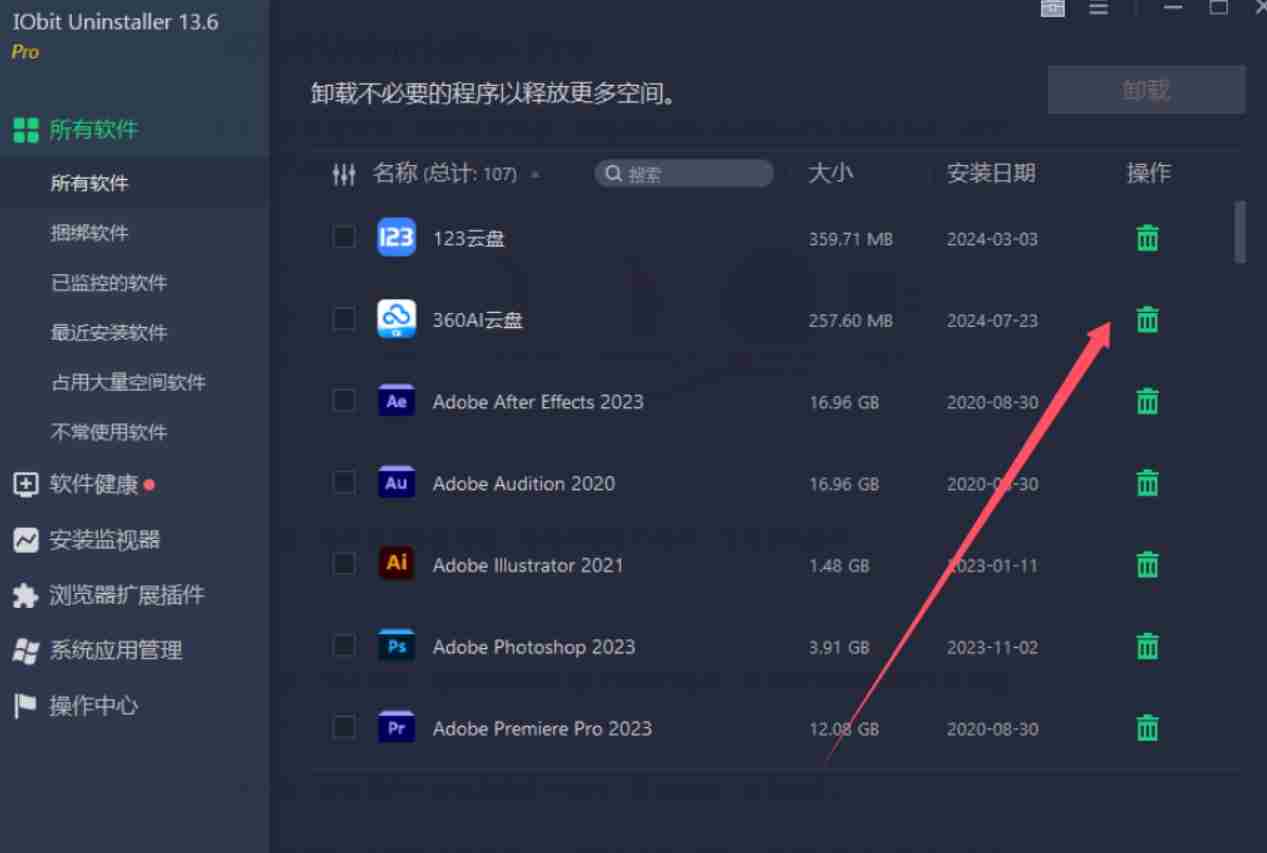Click the text Adobe Illustrator 2021
The width and height of the screenshot is (1267, 853).
(528, 565)
